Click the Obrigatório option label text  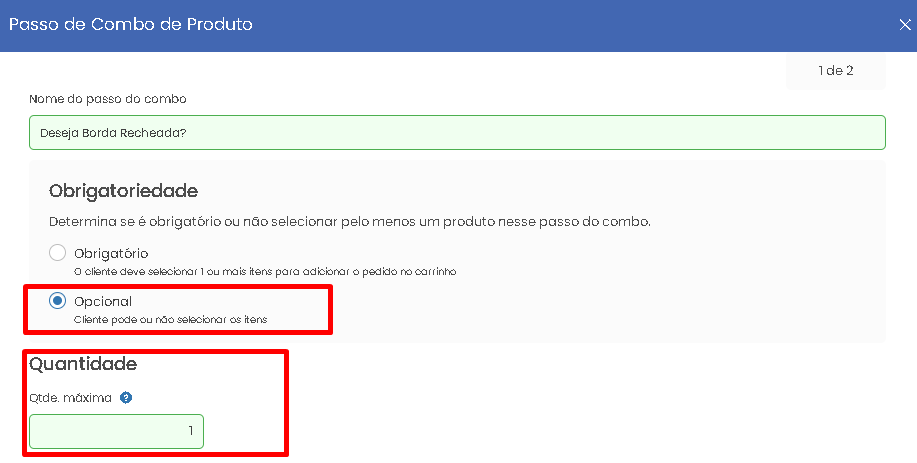pyautogui.click(x=111, y=254)
